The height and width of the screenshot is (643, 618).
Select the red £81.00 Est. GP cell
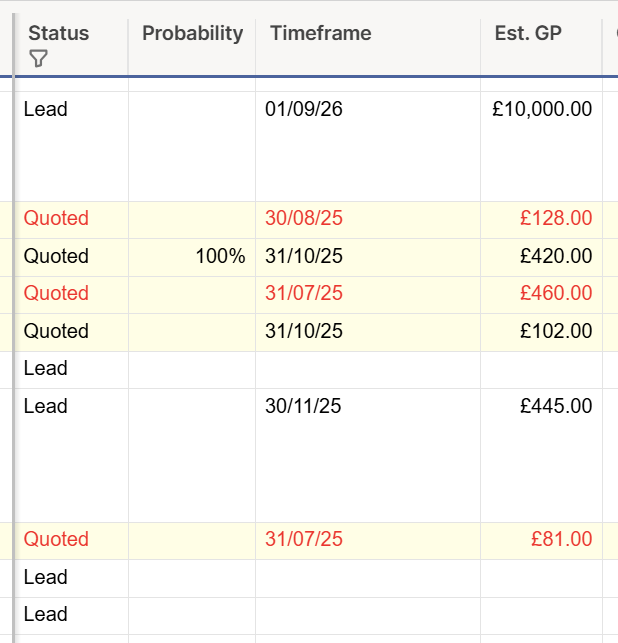(x=541, y=541)
